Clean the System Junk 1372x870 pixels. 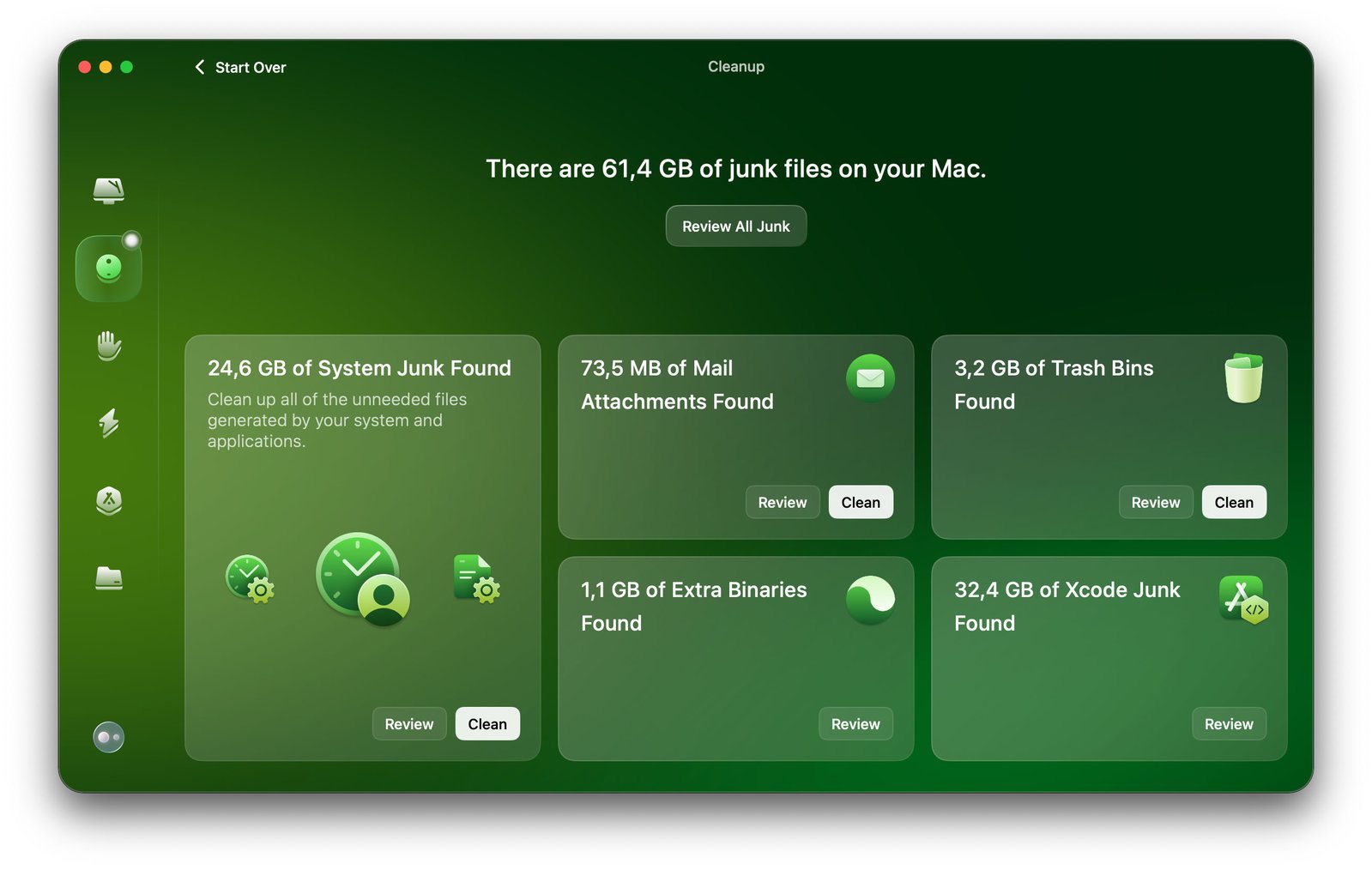[487, 724]
